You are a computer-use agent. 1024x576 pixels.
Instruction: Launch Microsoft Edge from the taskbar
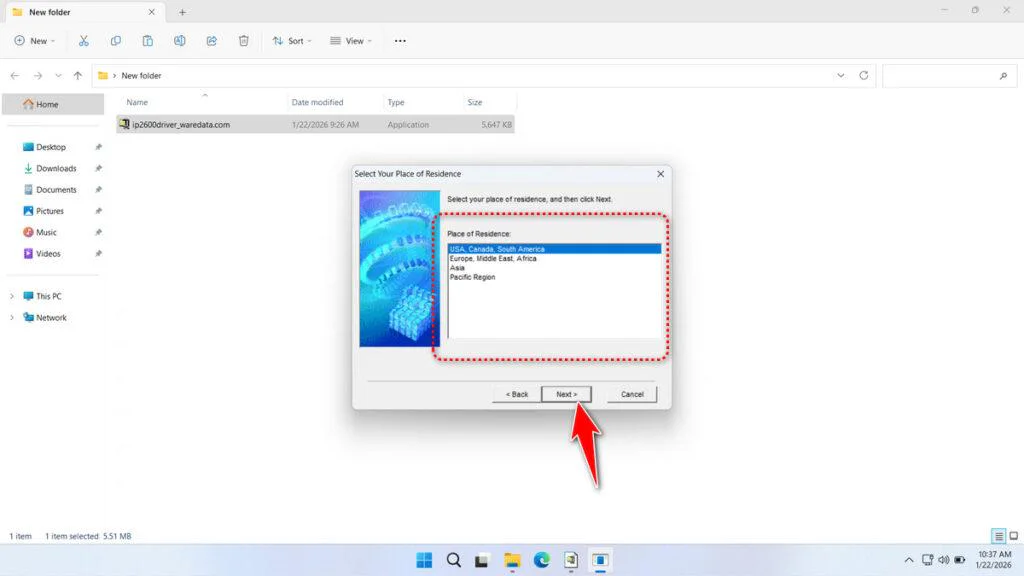point(542,560)
